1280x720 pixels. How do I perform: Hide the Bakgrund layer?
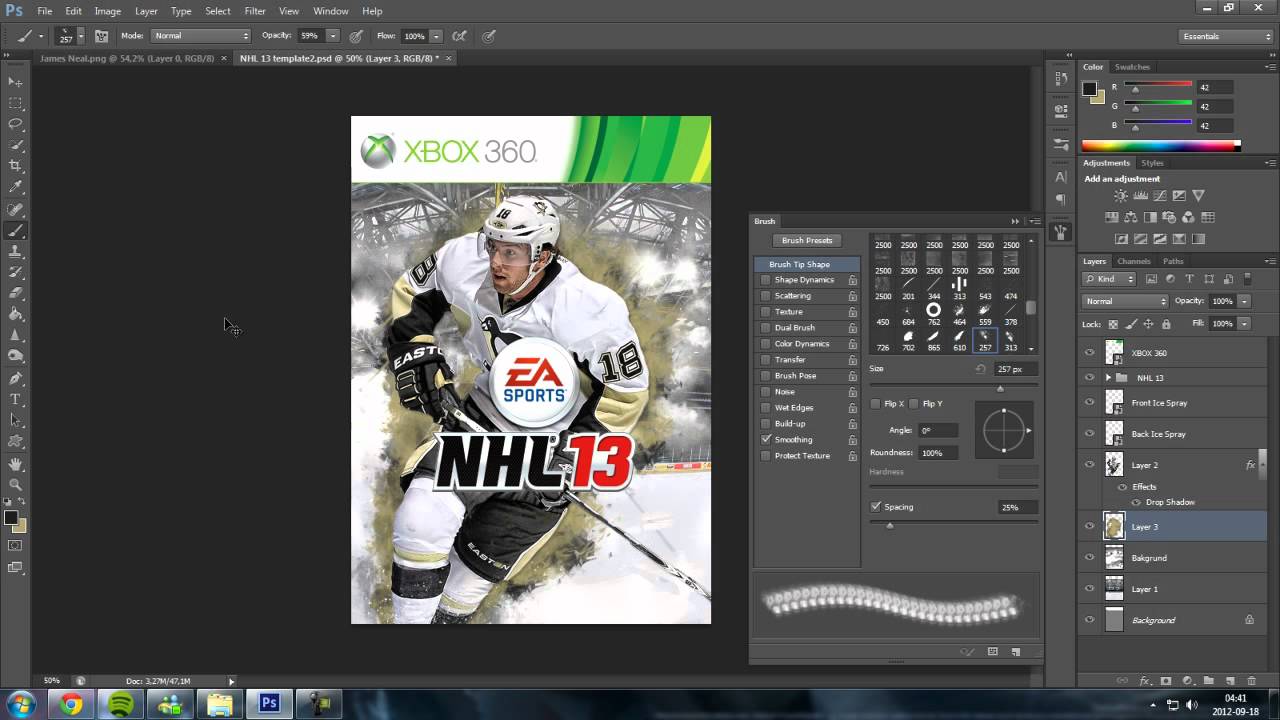[1090, 558]
